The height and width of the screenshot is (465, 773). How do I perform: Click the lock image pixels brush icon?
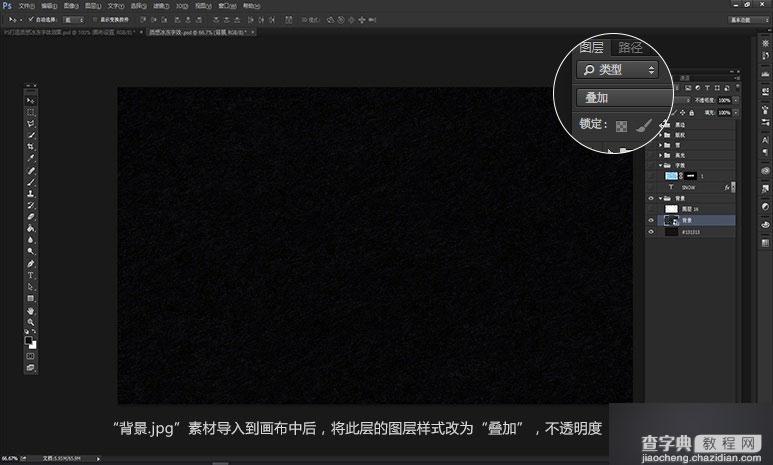tap(645, 126)
